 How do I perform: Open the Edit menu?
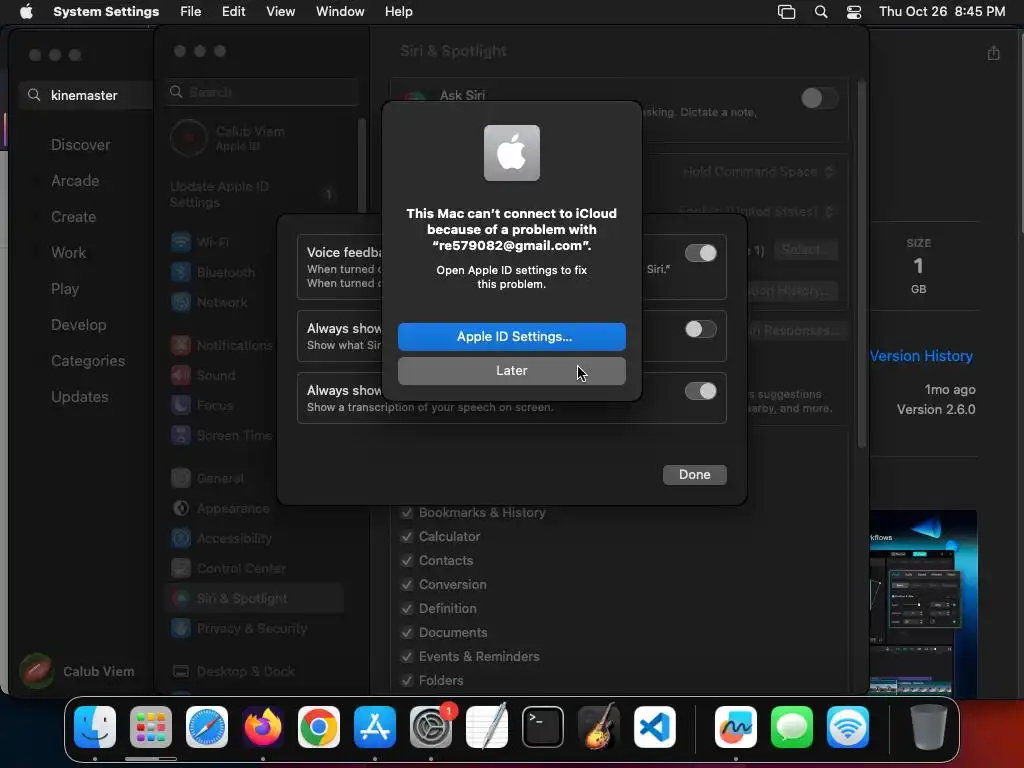pos(233,12)
